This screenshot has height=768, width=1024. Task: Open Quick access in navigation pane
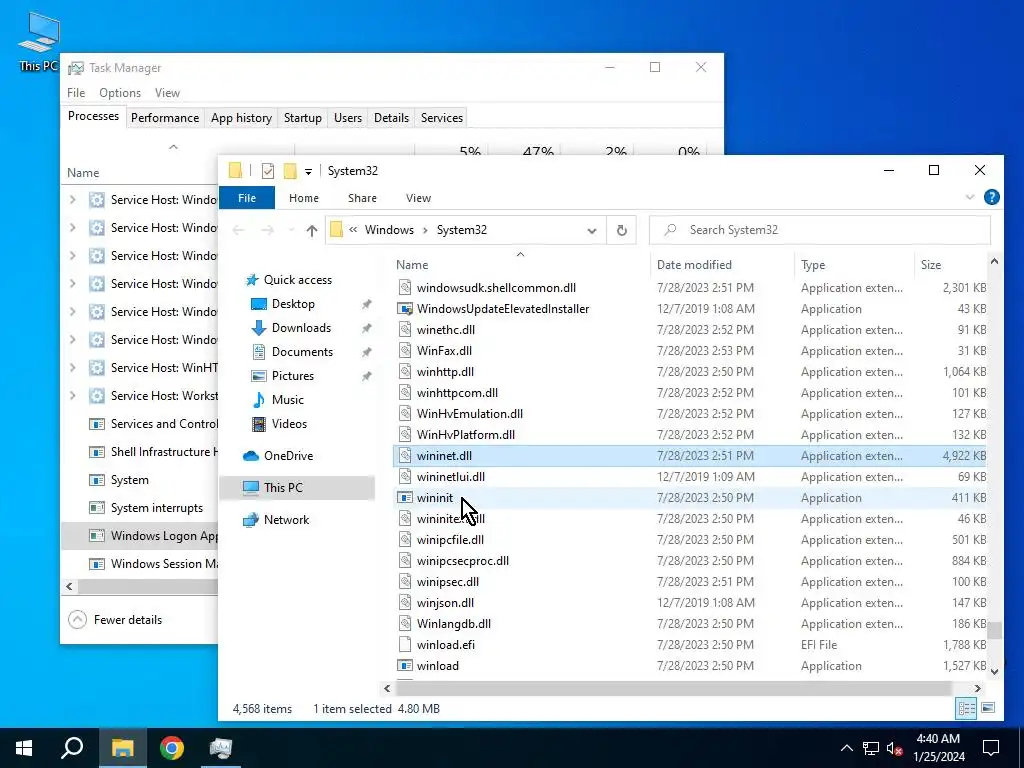[298, 280]
